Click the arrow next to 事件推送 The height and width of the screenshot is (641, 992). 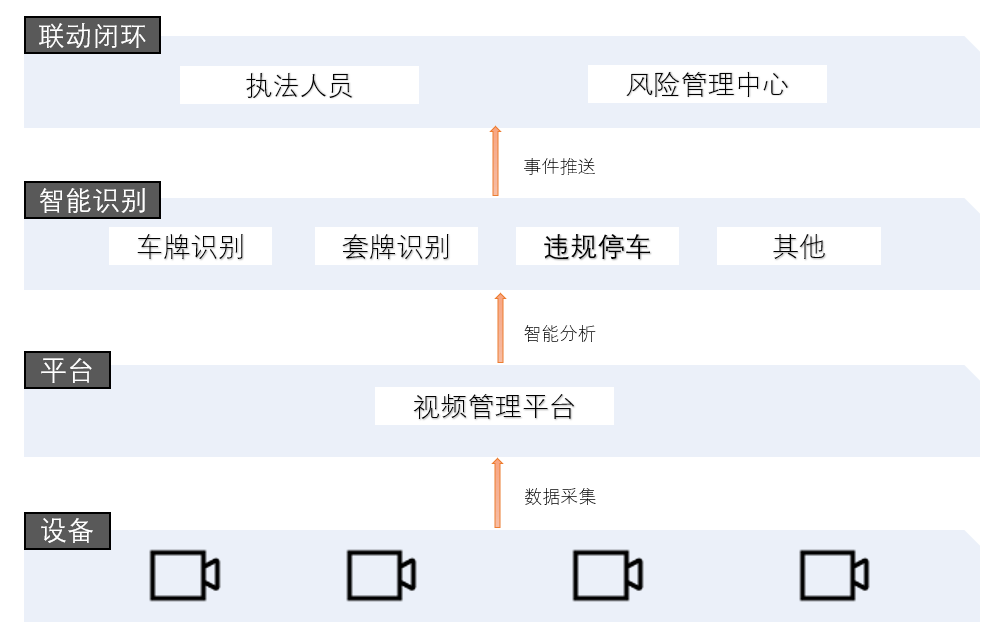pos(495,162)
